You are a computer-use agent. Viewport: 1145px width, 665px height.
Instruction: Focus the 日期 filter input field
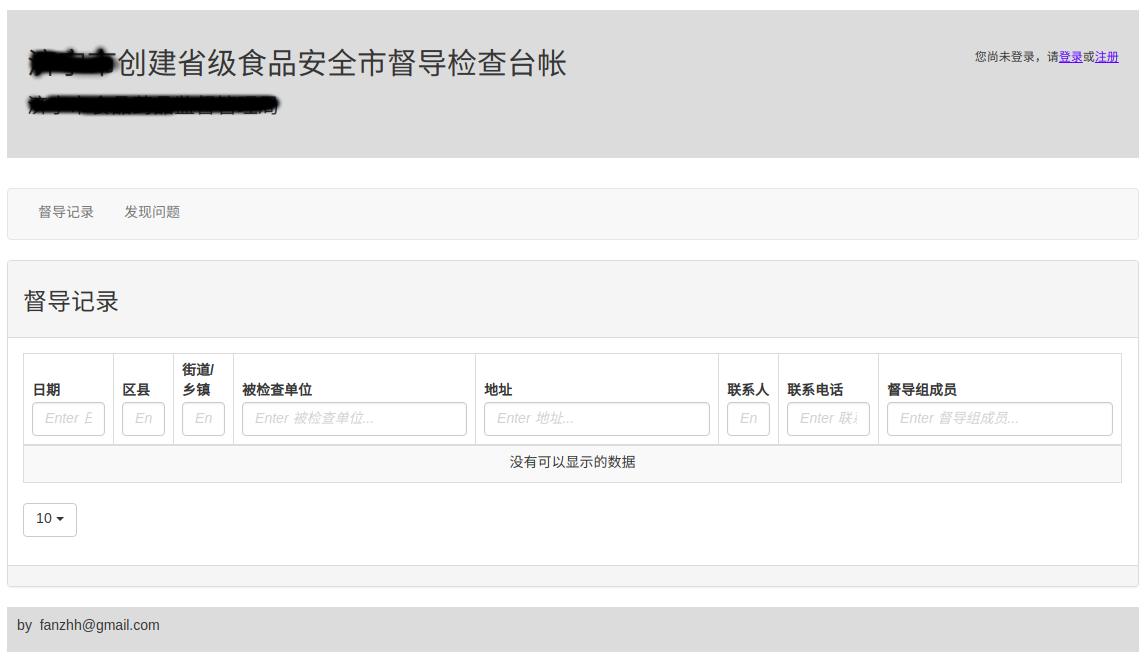coord(68,419)
